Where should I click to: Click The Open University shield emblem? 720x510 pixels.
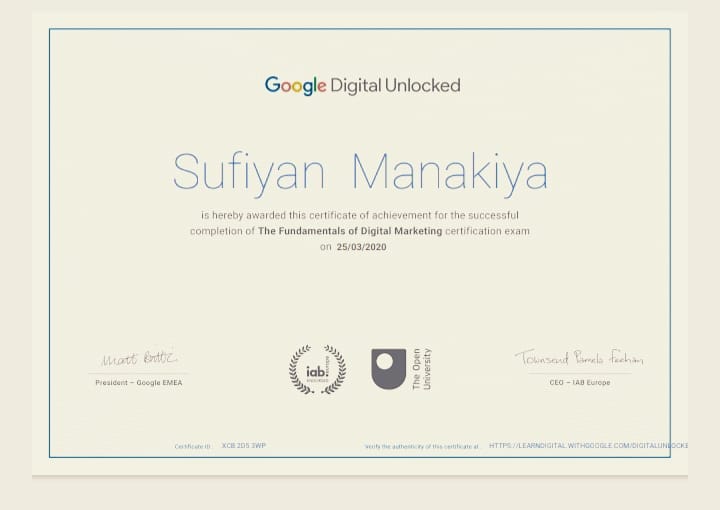point(388,369)
